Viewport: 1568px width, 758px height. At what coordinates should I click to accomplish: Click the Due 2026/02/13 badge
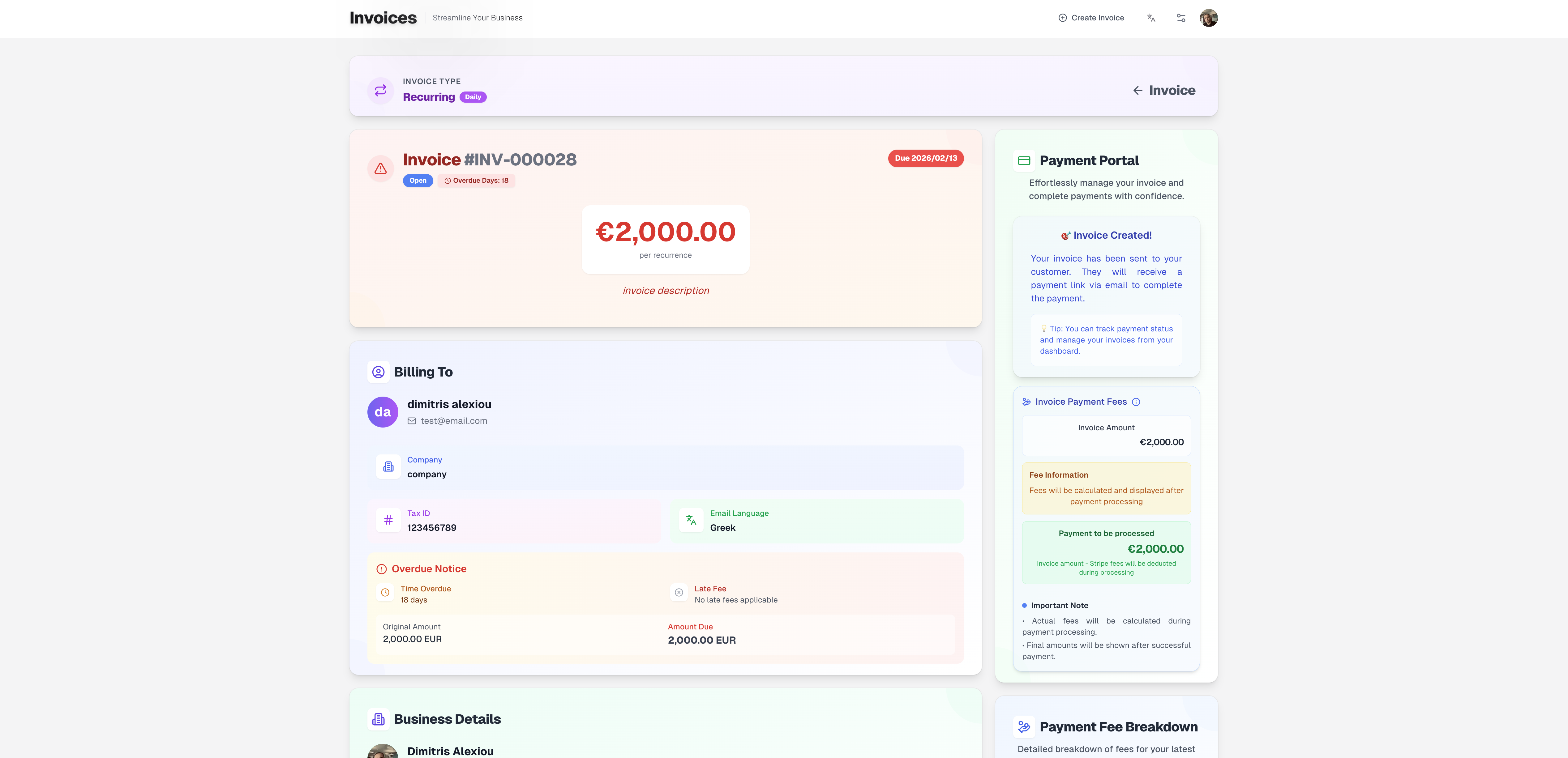click(925, 158)
